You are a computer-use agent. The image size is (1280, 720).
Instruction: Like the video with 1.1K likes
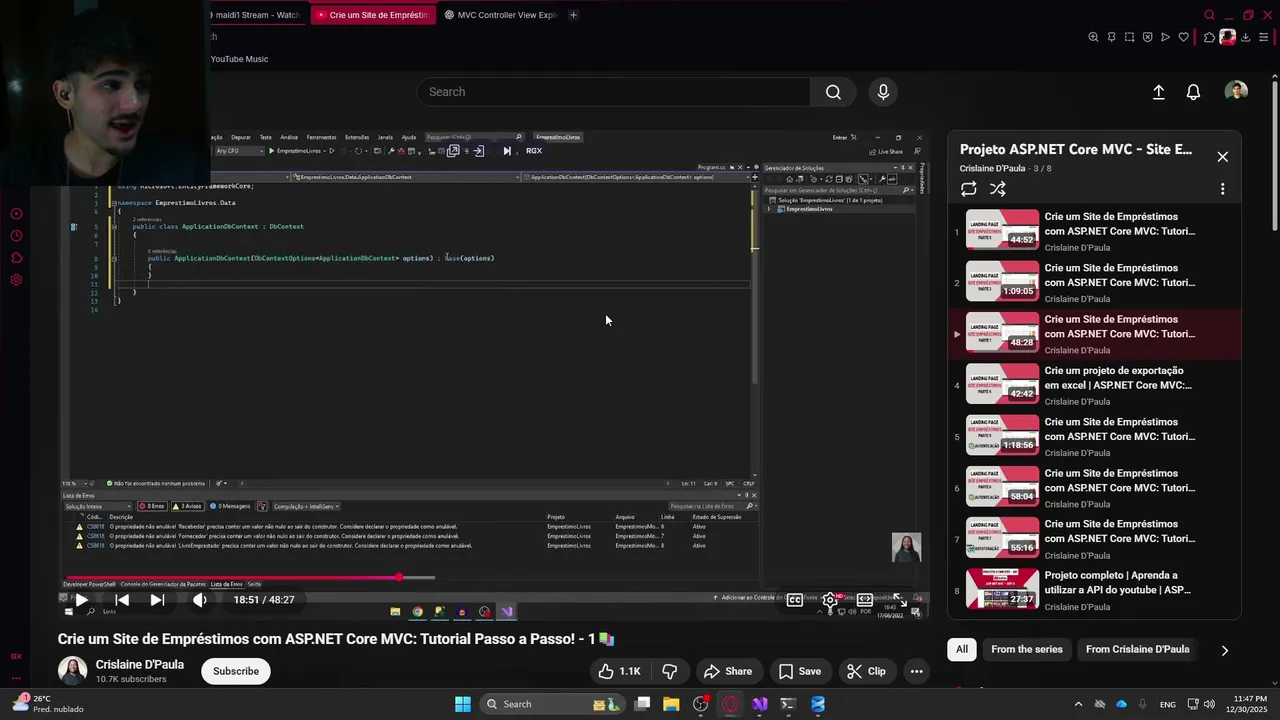(619, 671)
